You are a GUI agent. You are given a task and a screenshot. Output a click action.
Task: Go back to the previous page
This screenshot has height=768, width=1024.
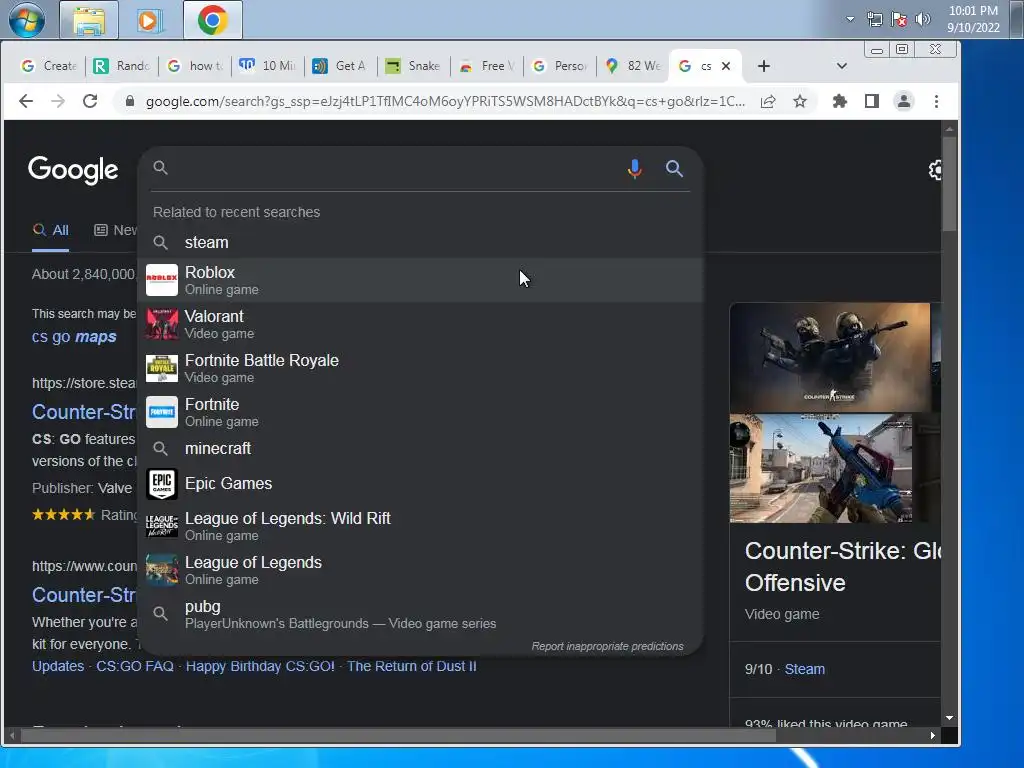point(25,101)
